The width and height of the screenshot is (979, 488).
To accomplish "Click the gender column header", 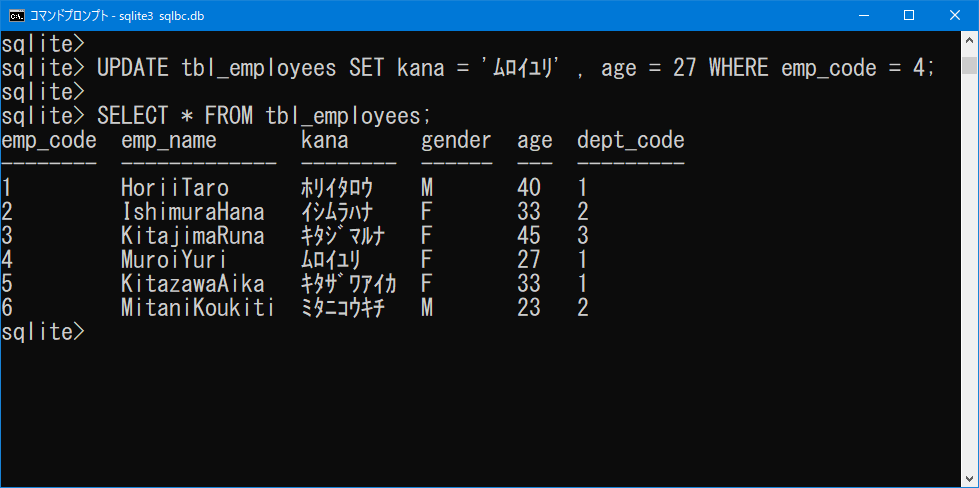I will [456, 142].
